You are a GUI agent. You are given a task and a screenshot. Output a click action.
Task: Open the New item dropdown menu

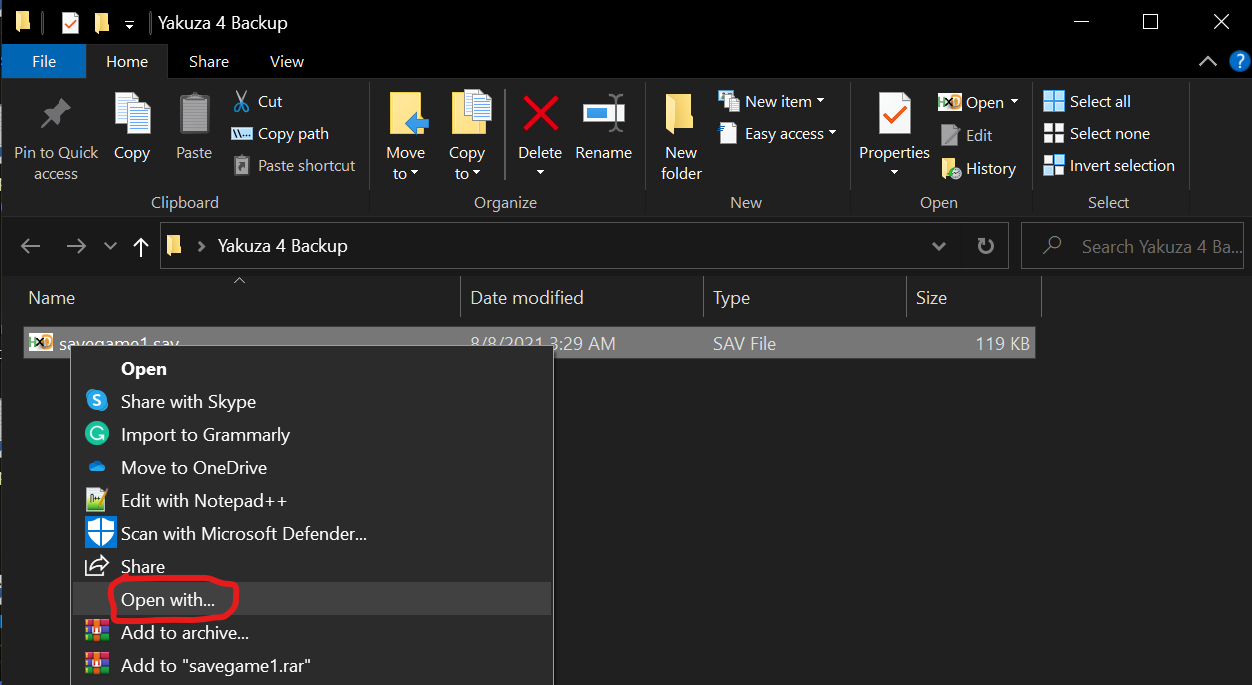(772, 101)
